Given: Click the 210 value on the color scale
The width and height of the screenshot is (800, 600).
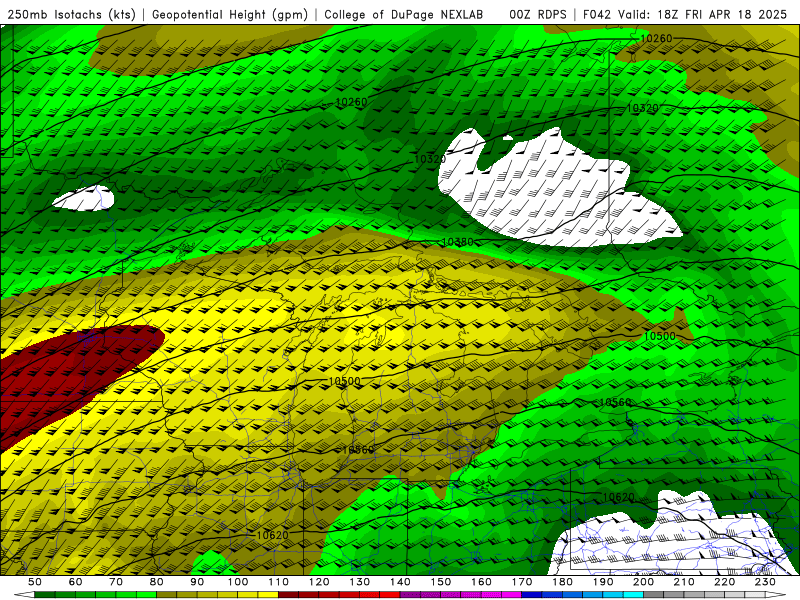Looking at the screenshot, I should pos(684,582).
